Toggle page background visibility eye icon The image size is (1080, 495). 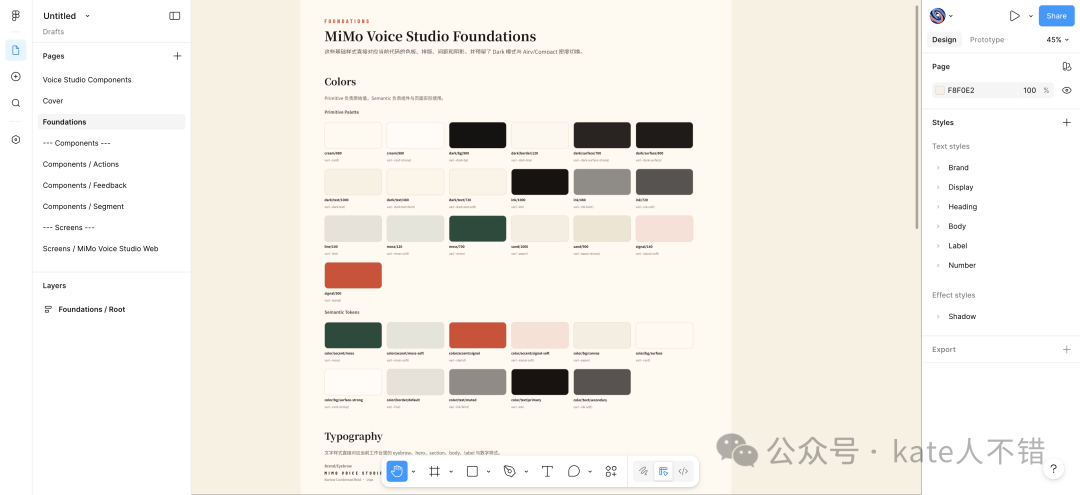tap(1066, 90)
